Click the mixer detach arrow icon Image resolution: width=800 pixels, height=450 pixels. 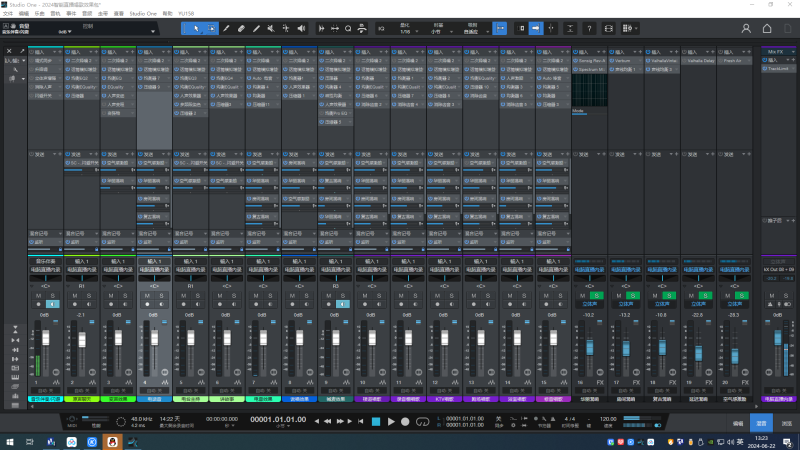[22, 51]
